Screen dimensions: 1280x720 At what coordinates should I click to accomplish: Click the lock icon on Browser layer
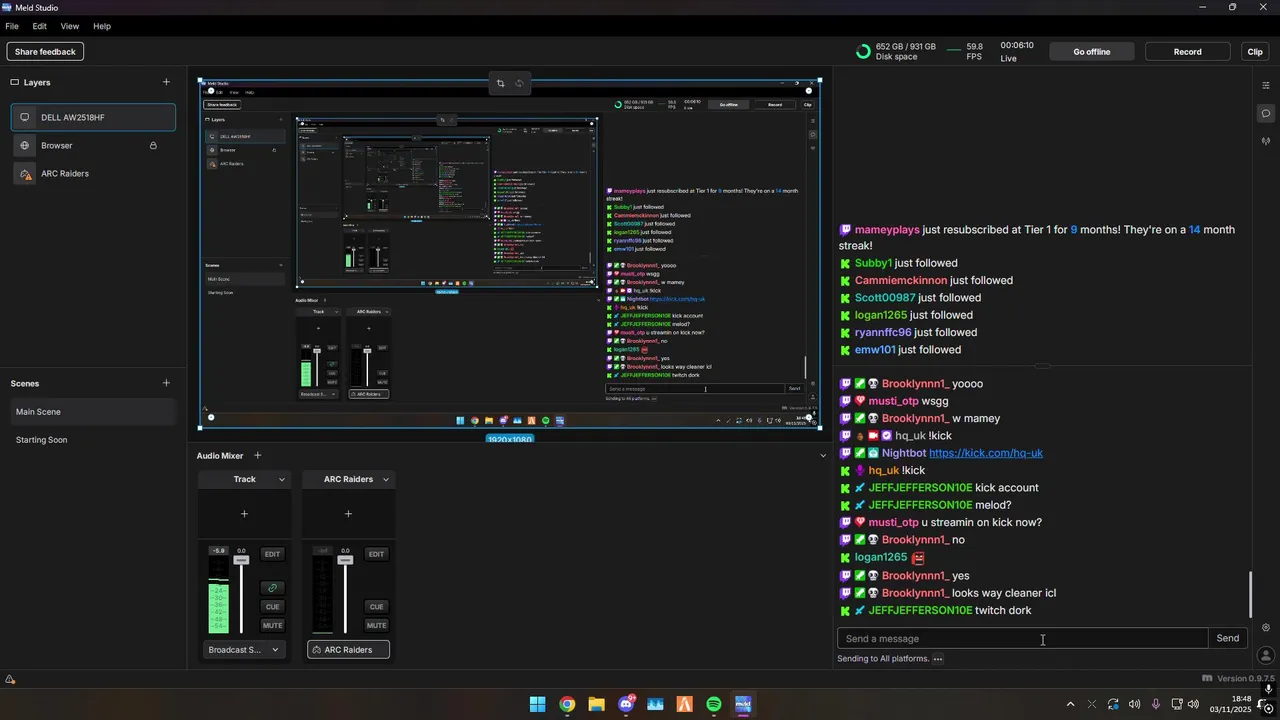(x=153, y=146)
